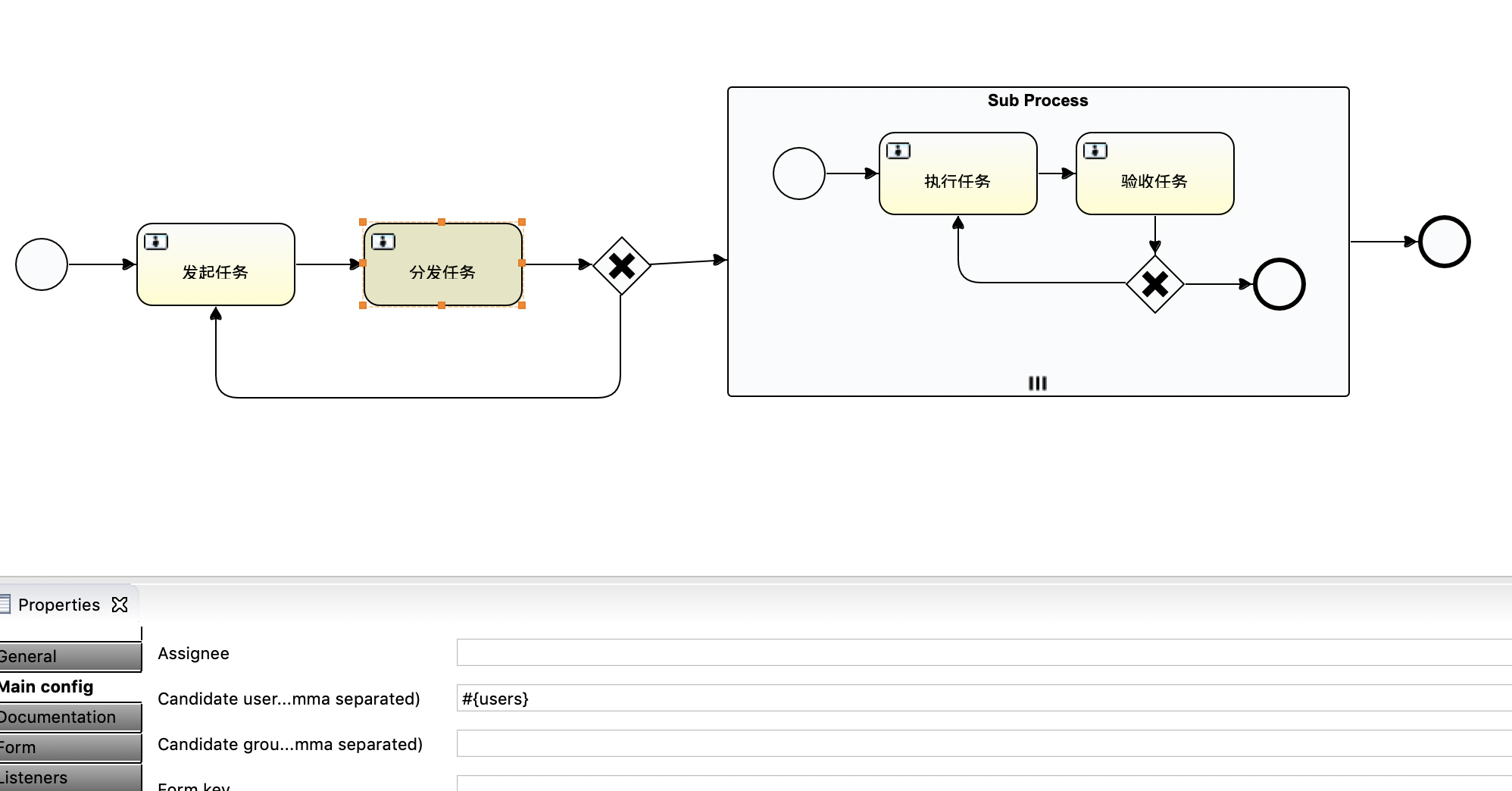1512x791 pixels.
Task: Select the flow between 发起任务 and 分发任务
Action: [329, 264]
